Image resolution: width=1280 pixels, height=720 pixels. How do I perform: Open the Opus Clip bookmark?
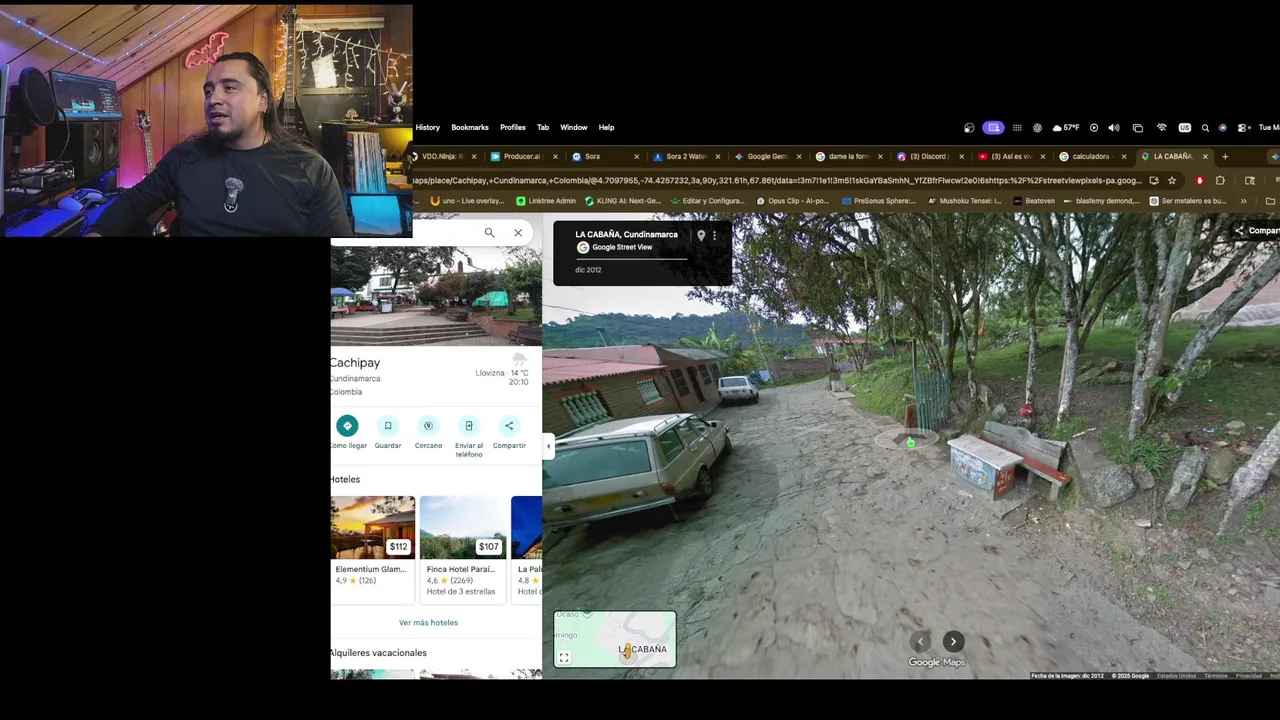click(x=792, y=201)
